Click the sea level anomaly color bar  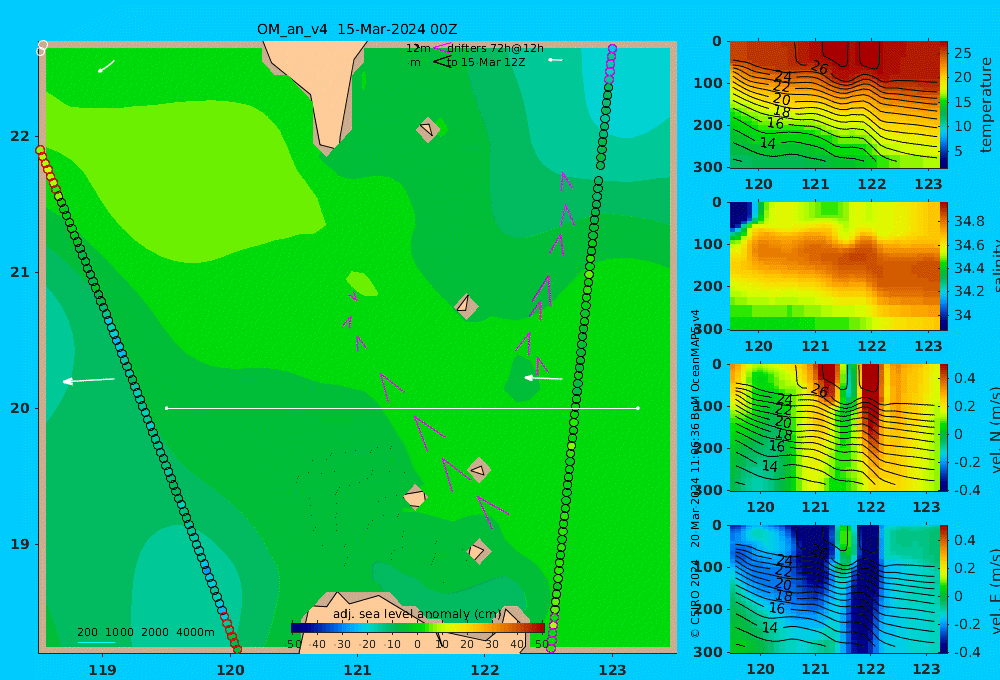click(x=417, y=628)
